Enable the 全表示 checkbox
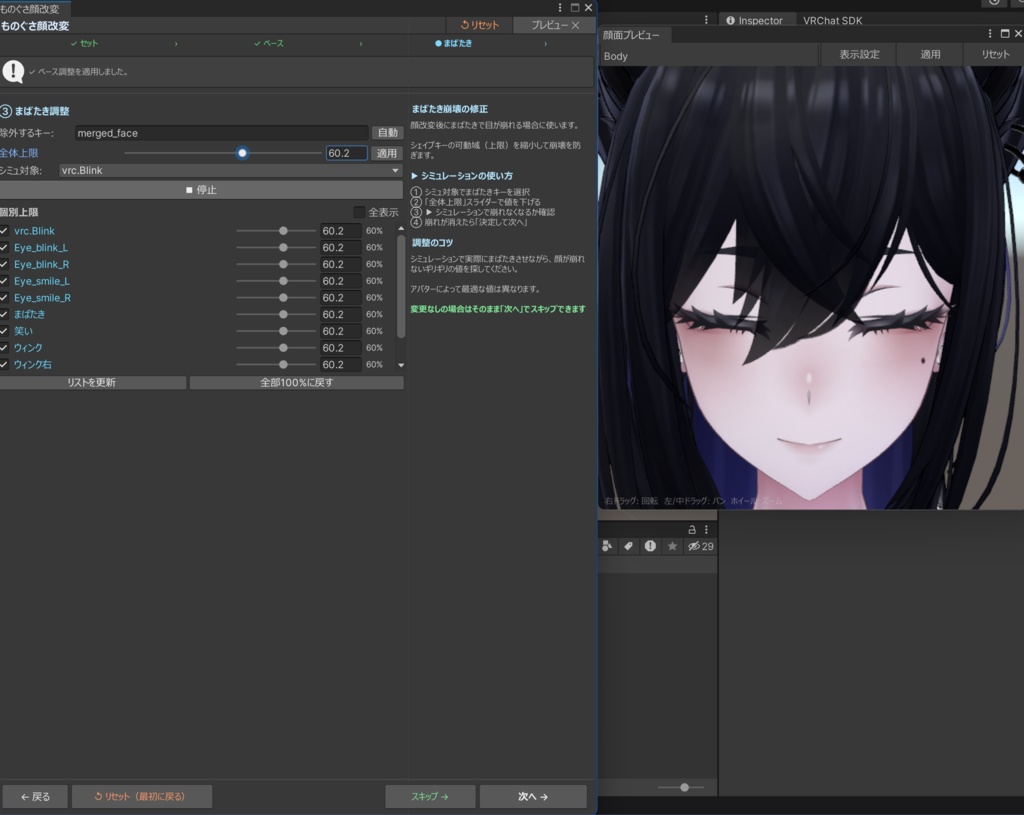The image size is (1024, 815). click(359, 212)
